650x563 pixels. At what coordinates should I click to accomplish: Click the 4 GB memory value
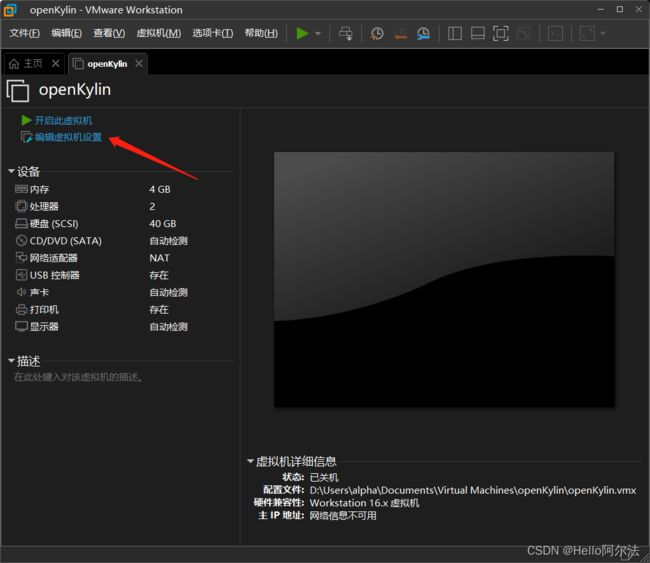click(x=160, y=189)
